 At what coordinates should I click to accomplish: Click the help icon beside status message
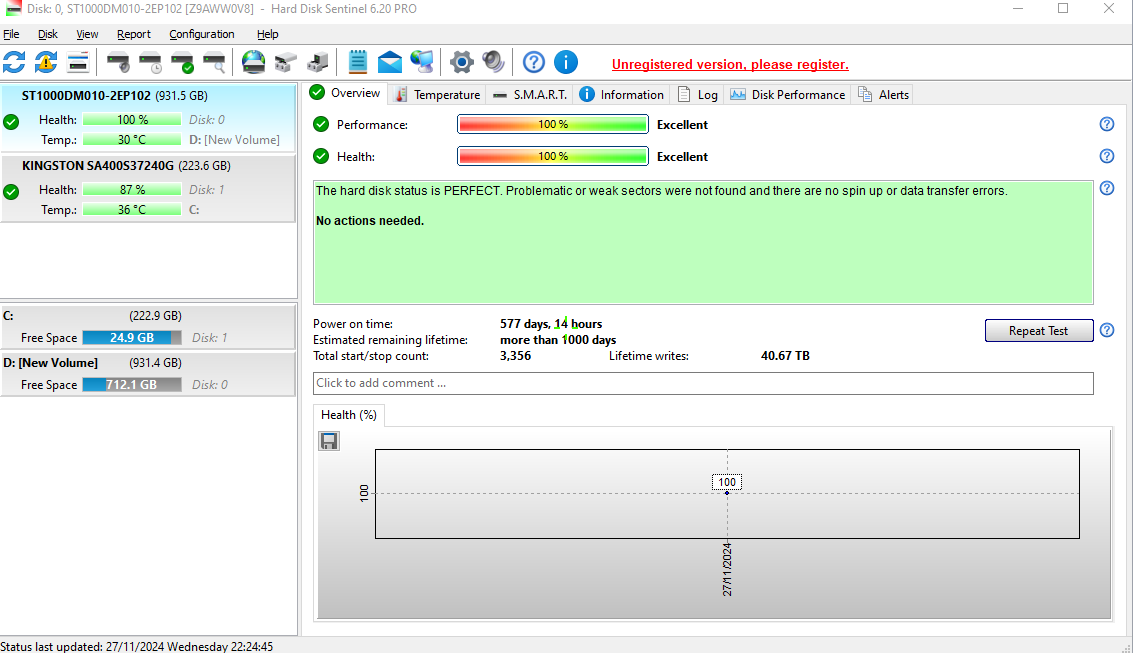point(1106,188)
